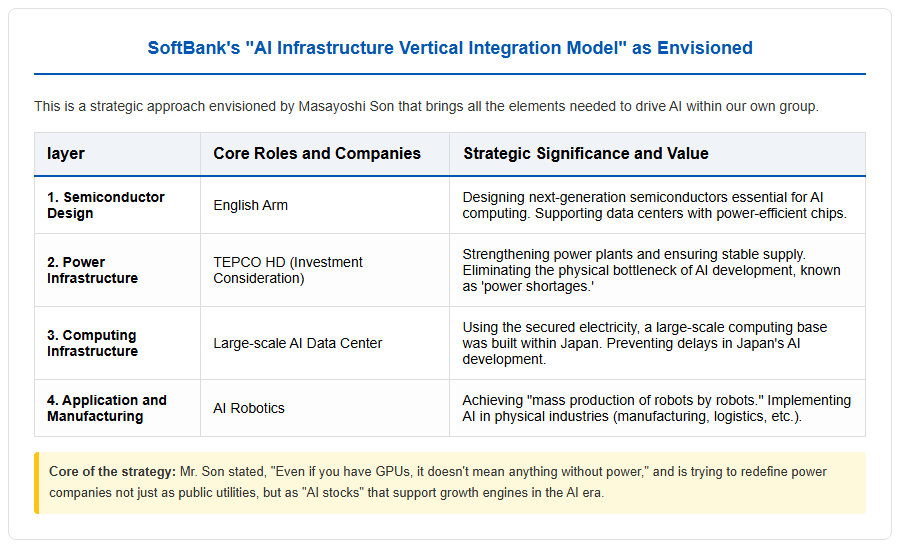The image size is (900, 556).
Task: Select the '2. Power Infrastructure' row label
Action: coord(92,270)
